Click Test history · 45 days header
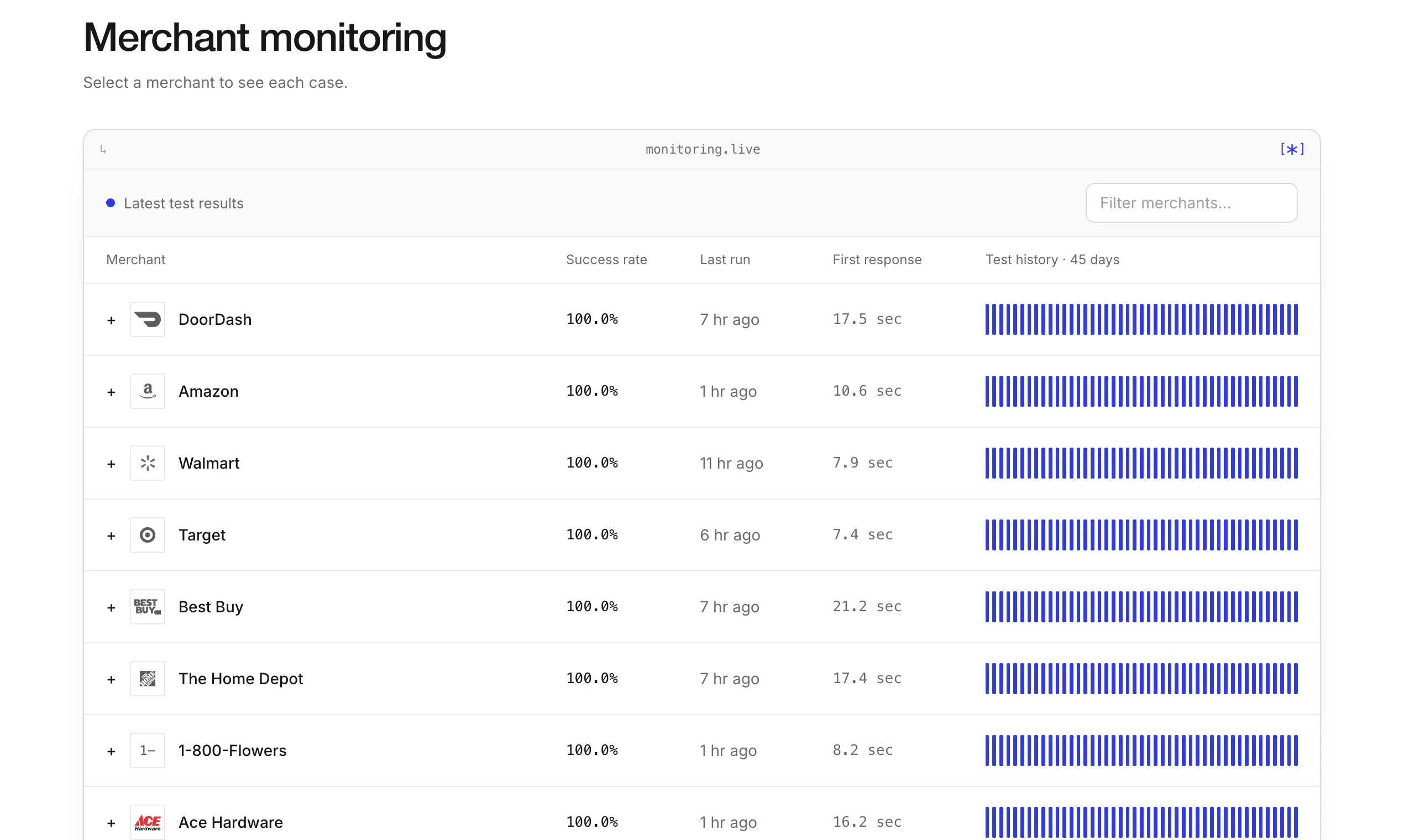 point(1052,260)
